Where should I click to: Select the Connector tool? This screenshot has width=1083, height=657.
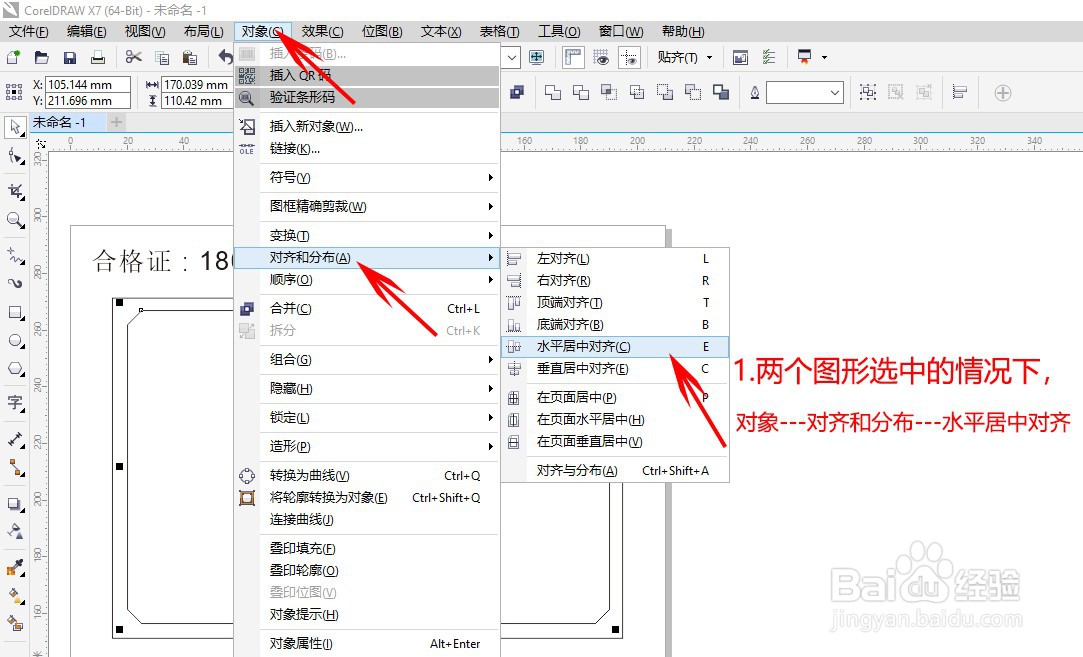pyautogui.click(x=15, y=468)
